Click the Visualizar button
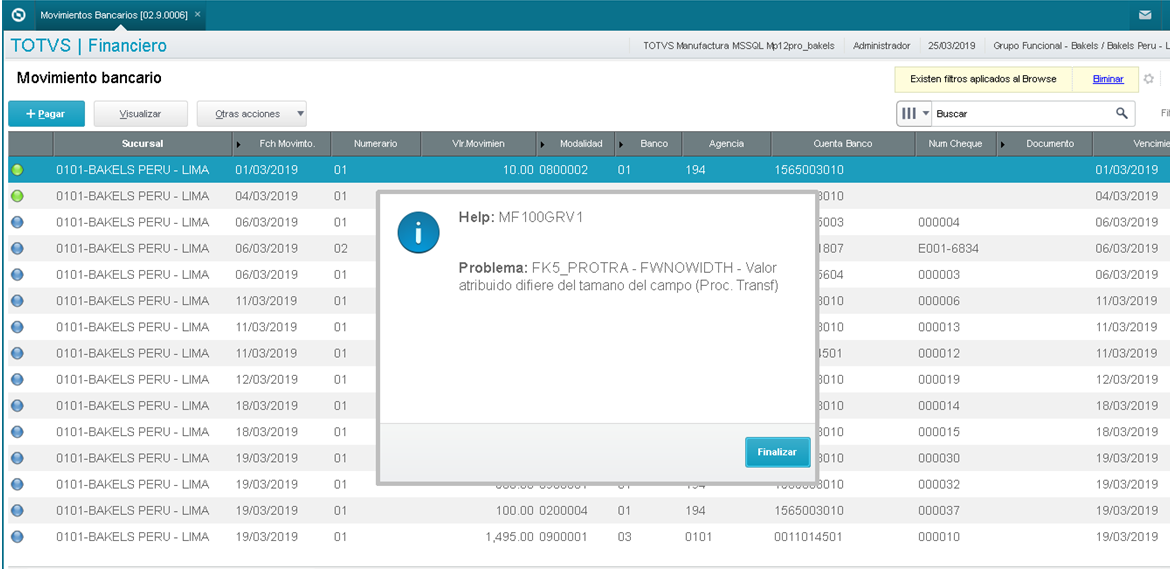The image size is (1170, 569). (x=140, y=114)
